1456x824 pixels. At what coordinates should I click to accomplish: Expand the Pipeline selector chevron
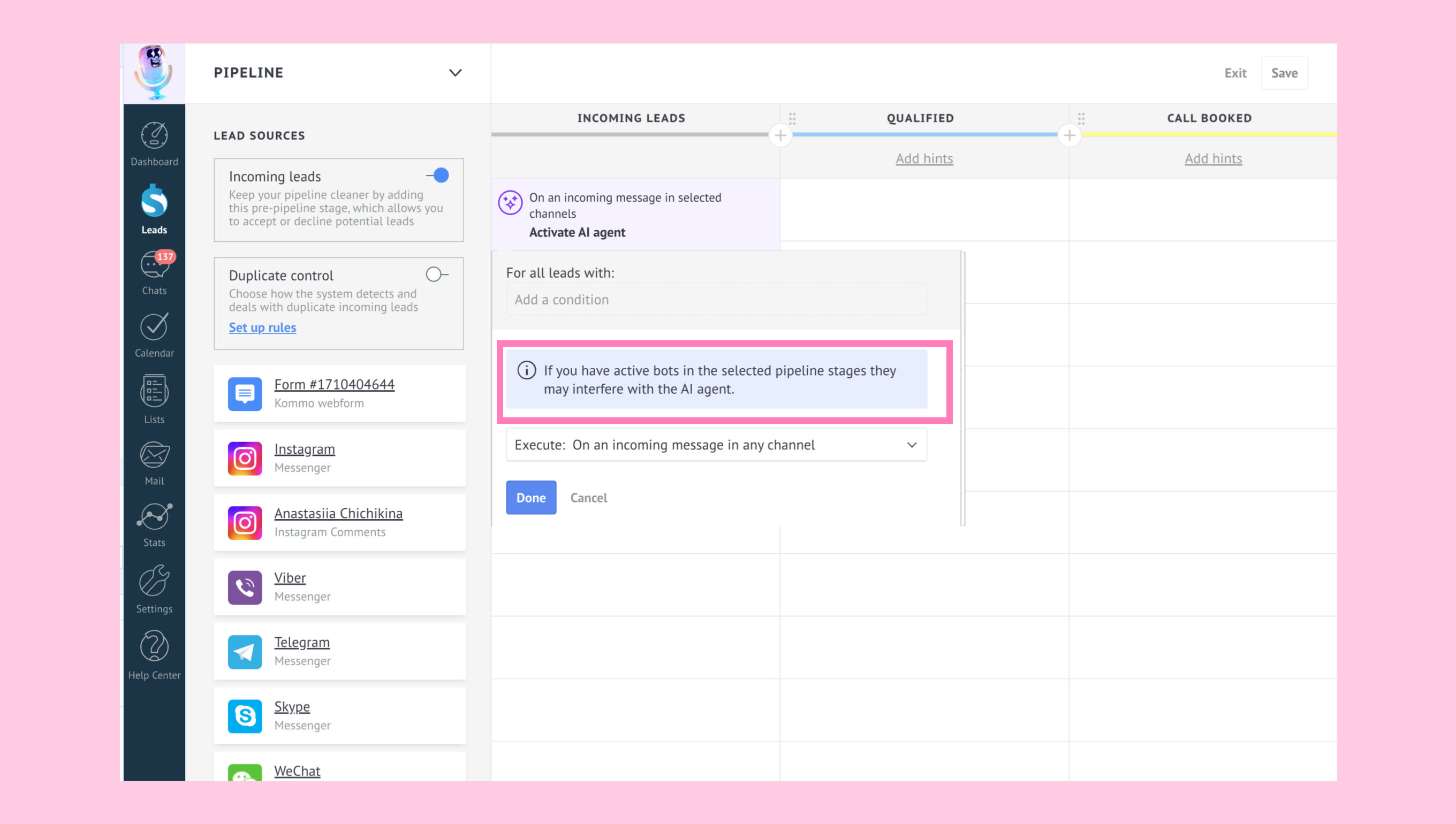tap(455, 73)
